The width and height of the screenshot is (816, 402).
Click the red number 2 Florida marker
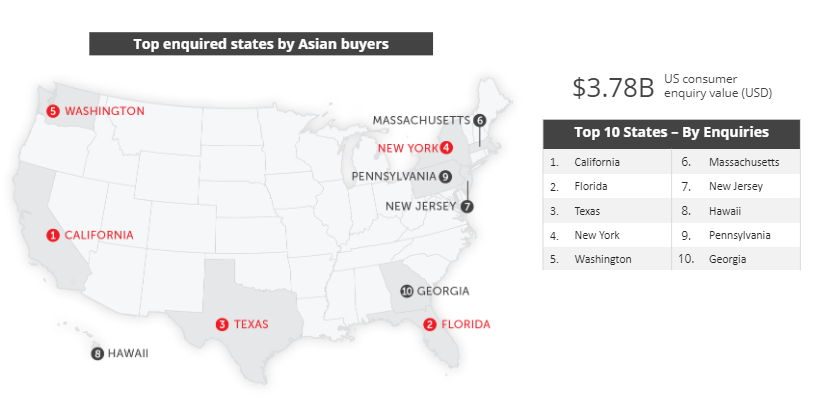[x=429, y=324]
